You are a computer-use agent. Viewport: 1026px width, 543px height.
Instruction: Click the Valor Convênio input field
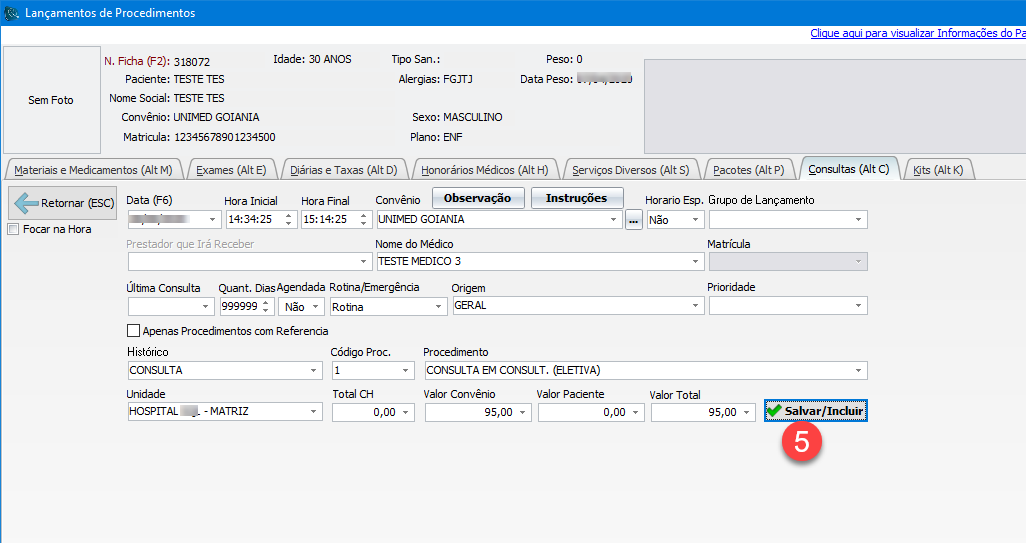coord(470,412)
